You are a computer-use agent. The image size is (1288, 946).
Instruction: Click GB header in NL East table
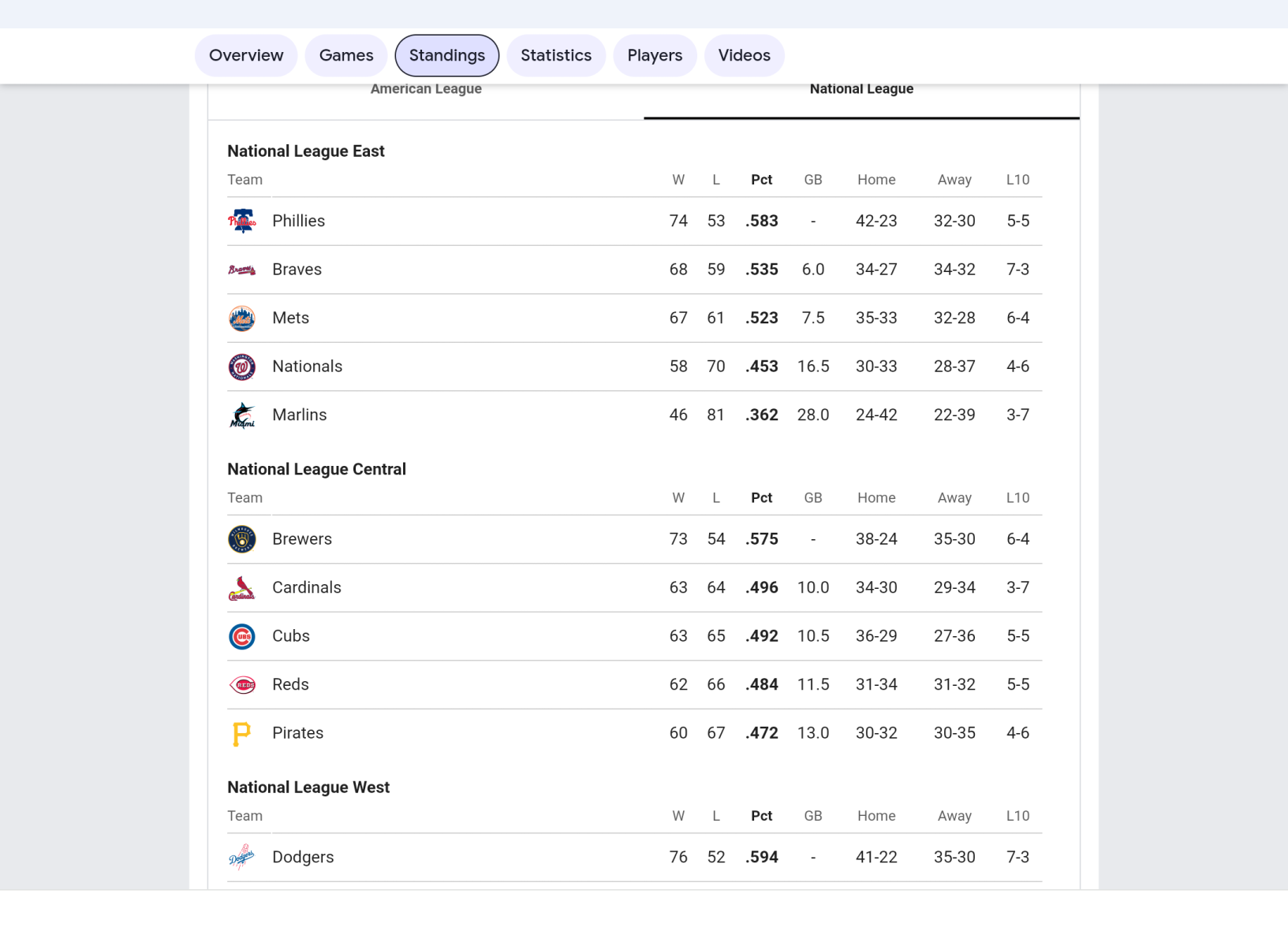coord(813,180)
